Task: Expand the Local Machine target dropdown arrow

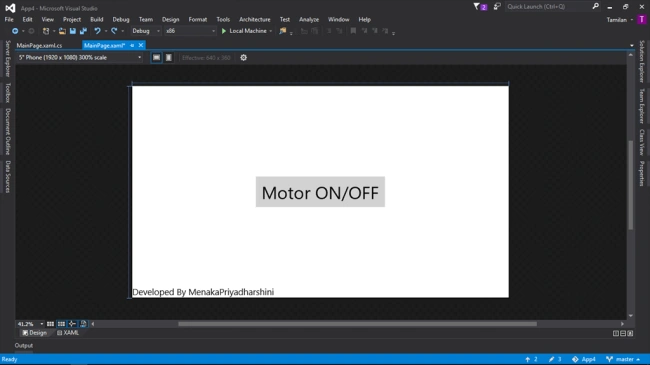Action: (271, 31)
